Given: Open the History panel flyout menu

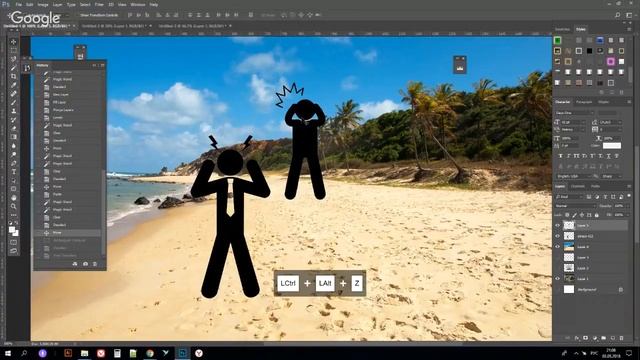Looking at the screenshot, I should pos(102,65).
